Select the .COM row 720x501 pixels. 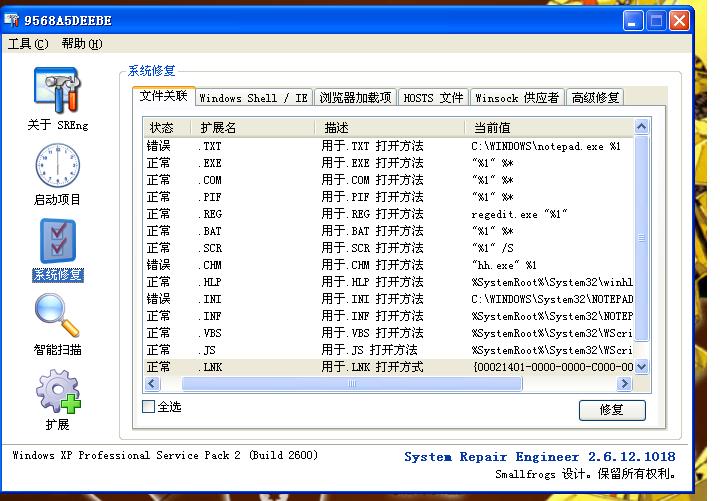click(x=388, y=180)
